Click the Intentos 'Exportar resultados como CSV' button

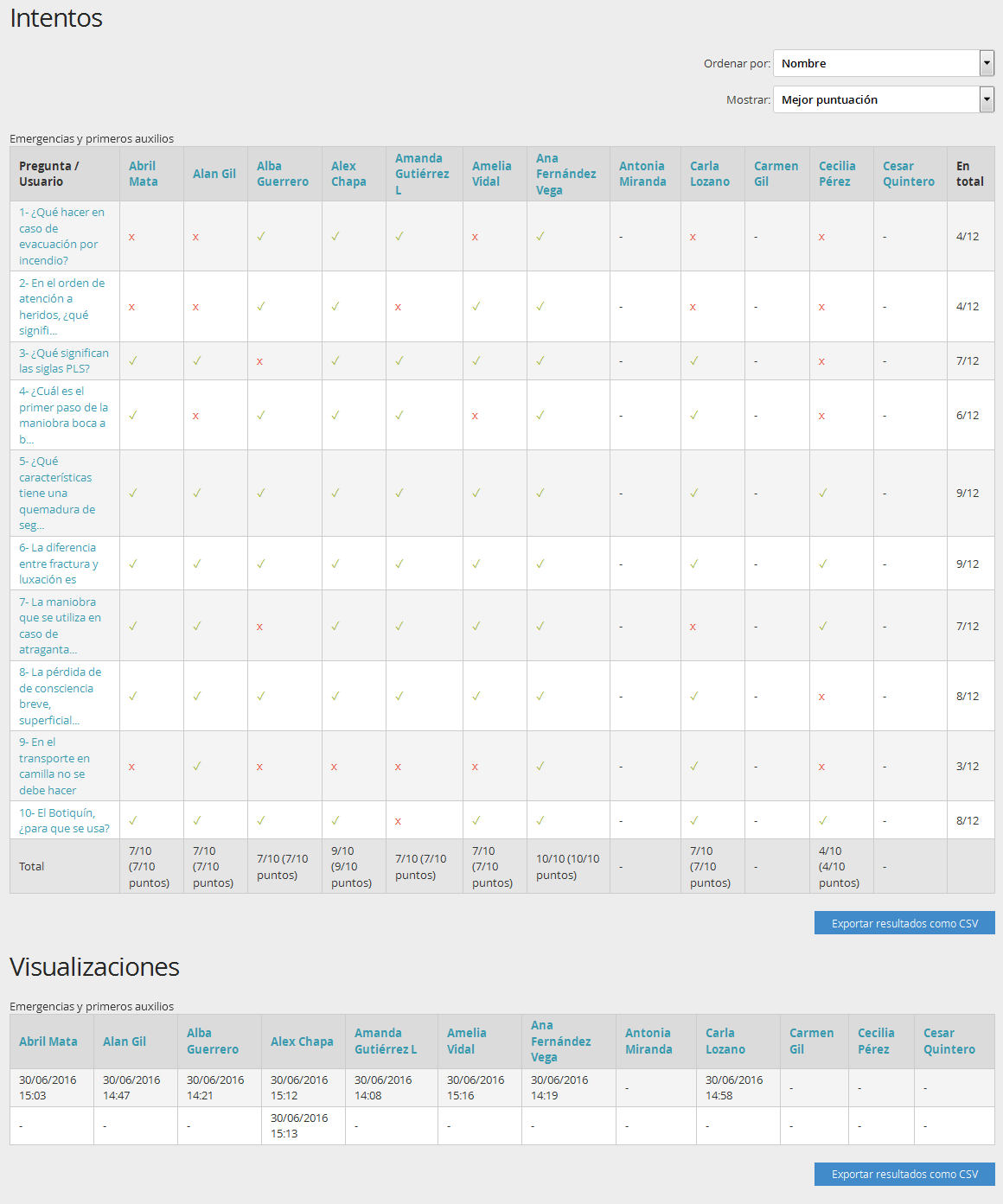coord(904,923)
